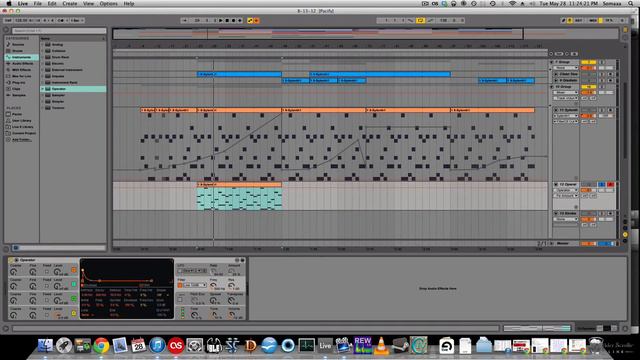This screenshot has height=360, width=640.
Task: Select the Drums category in the browser
Action: (x=18, y=51)
